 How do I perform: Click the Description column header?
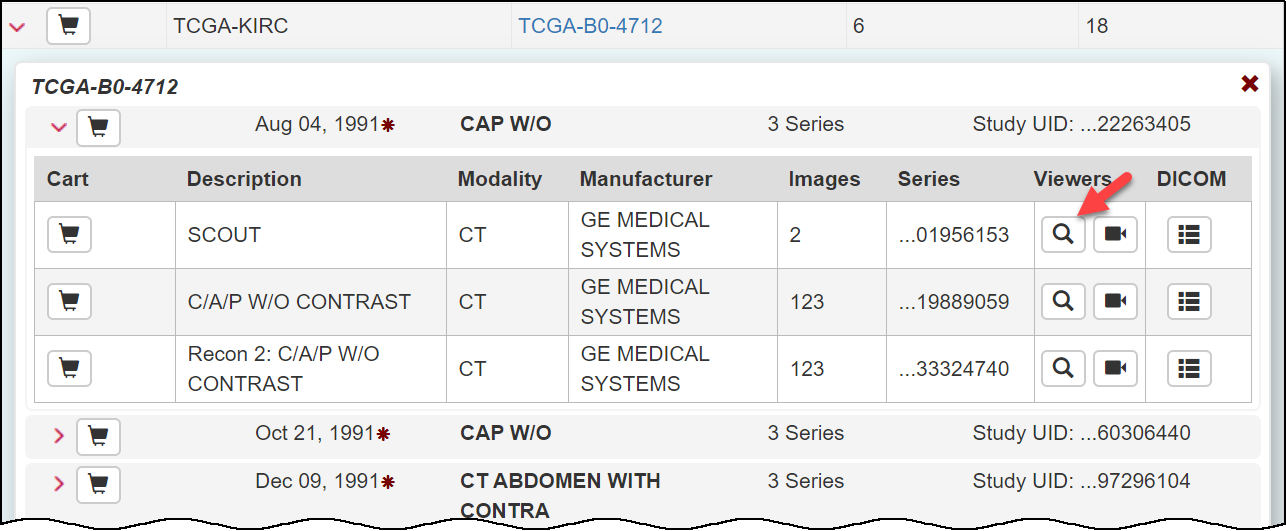point(244,179)
